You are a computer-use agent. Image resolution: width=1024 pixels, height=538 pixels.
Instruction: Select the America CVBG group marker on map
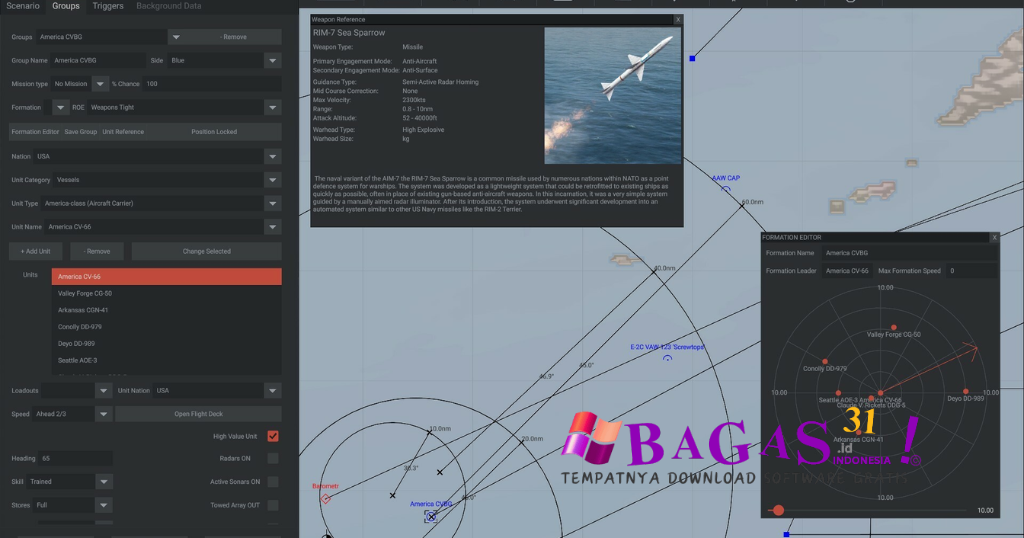(x=431, y=516)
